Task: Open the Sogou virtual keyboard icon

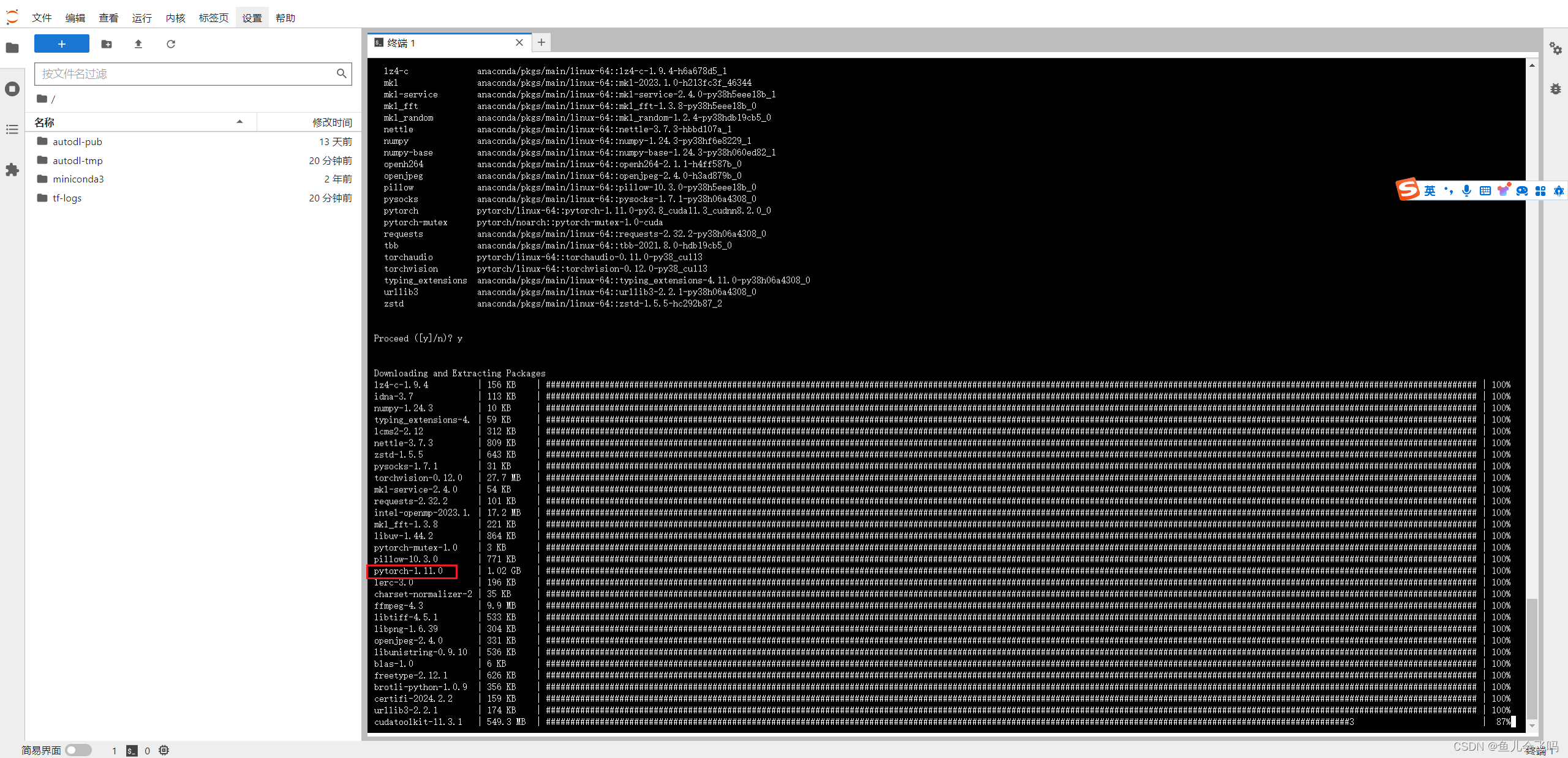Action: (1485, 190)
